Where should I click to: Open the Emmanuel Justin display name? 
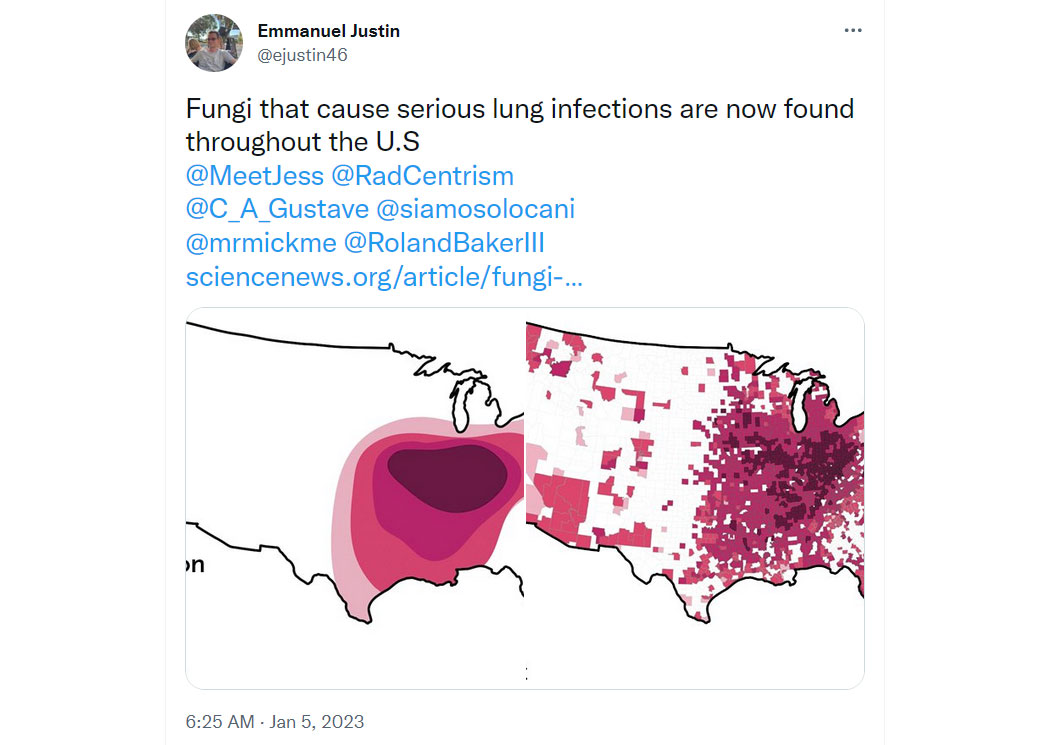(328, 31)
